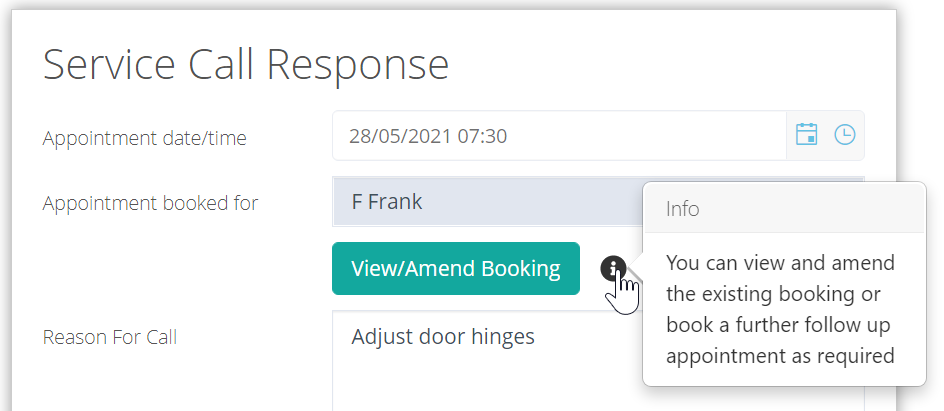
Task: Click the "Reason For Call" label
Action: [110, 337]
